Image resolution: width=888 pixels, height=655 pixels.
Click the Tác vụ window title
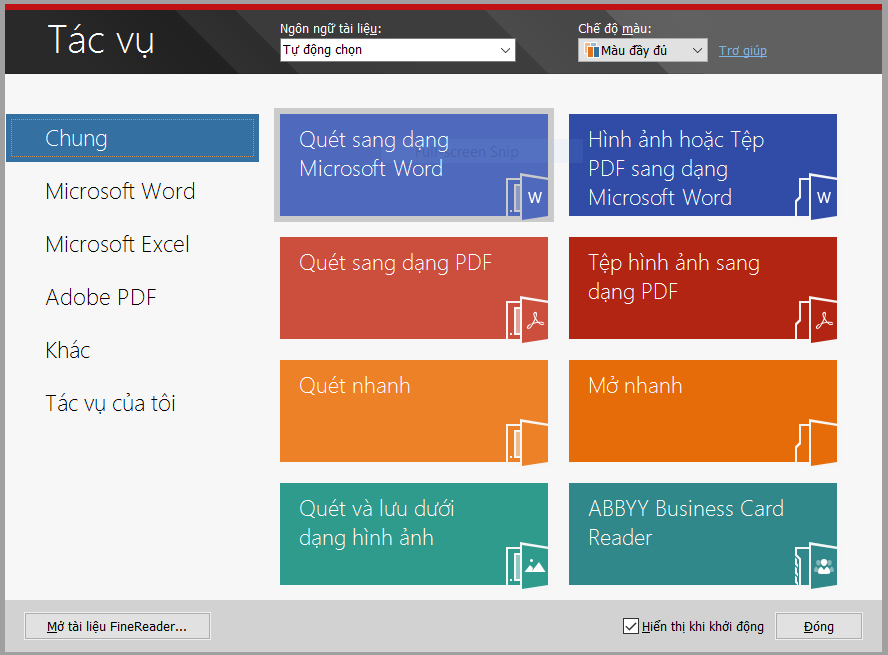pyautogui.click(x=101, y=40)
